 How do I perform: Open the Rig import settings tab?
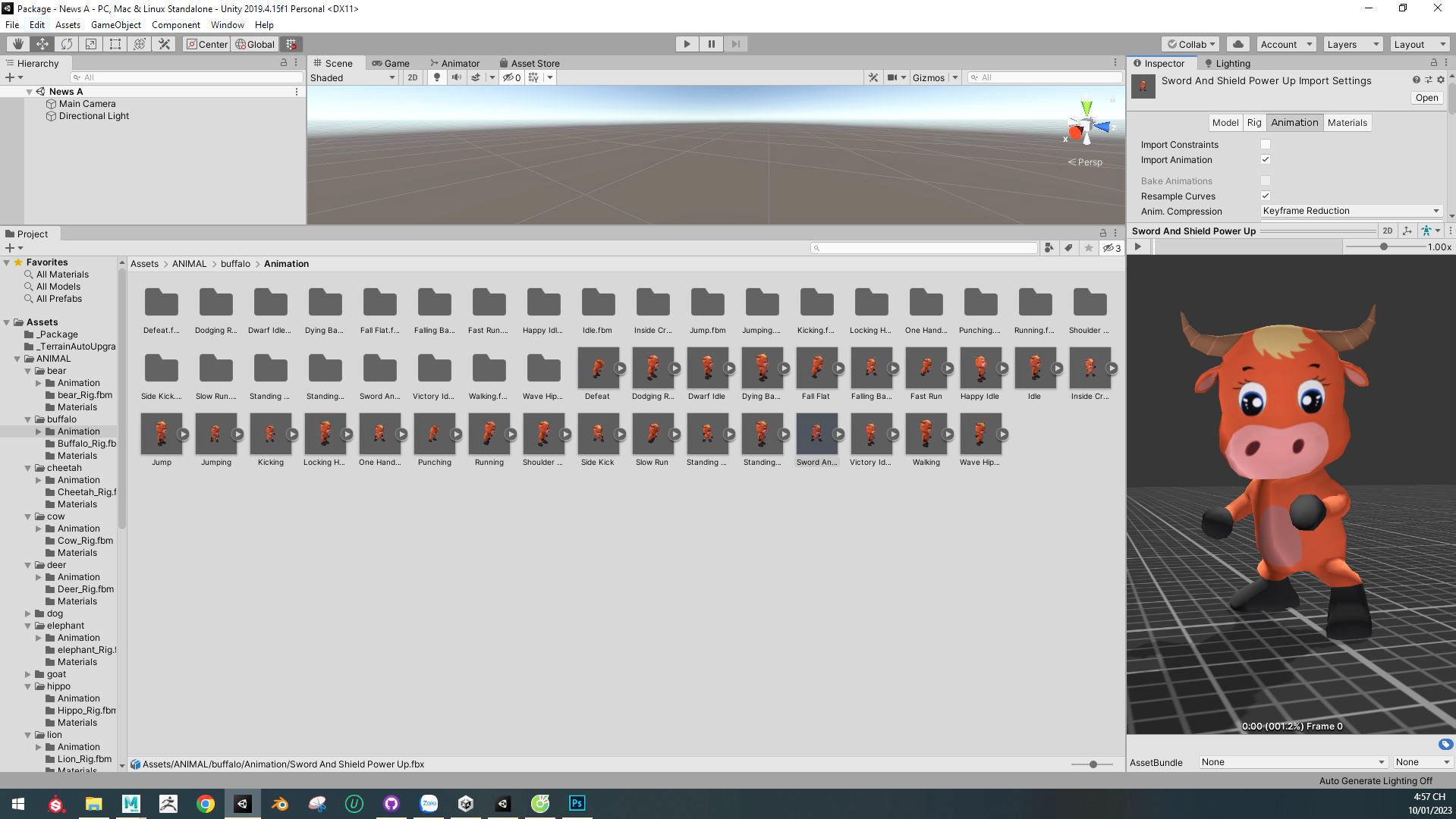(x=1254, y=123)
